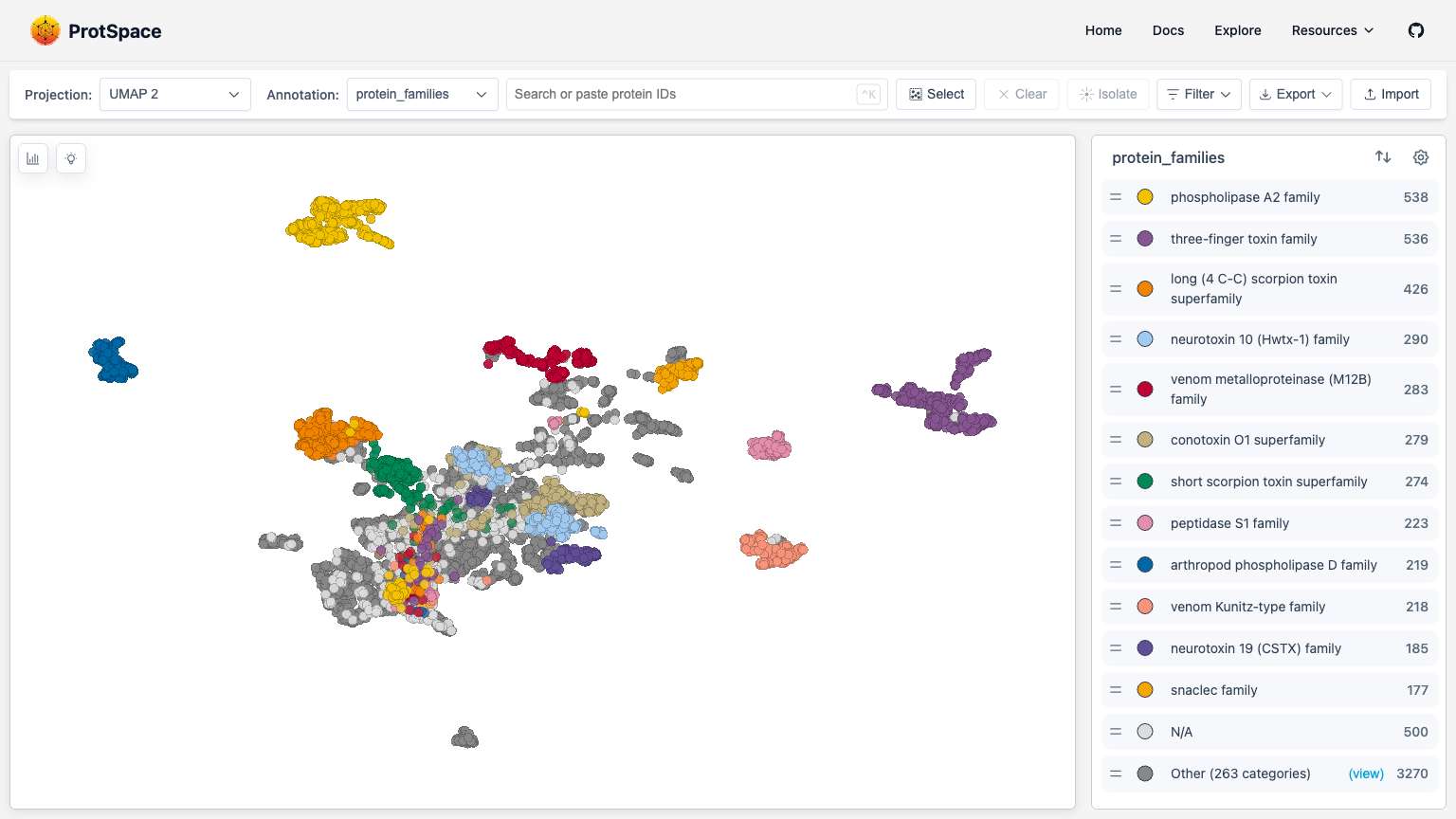
Task: Expand the Export dropdown
Action: (1295, 94)
